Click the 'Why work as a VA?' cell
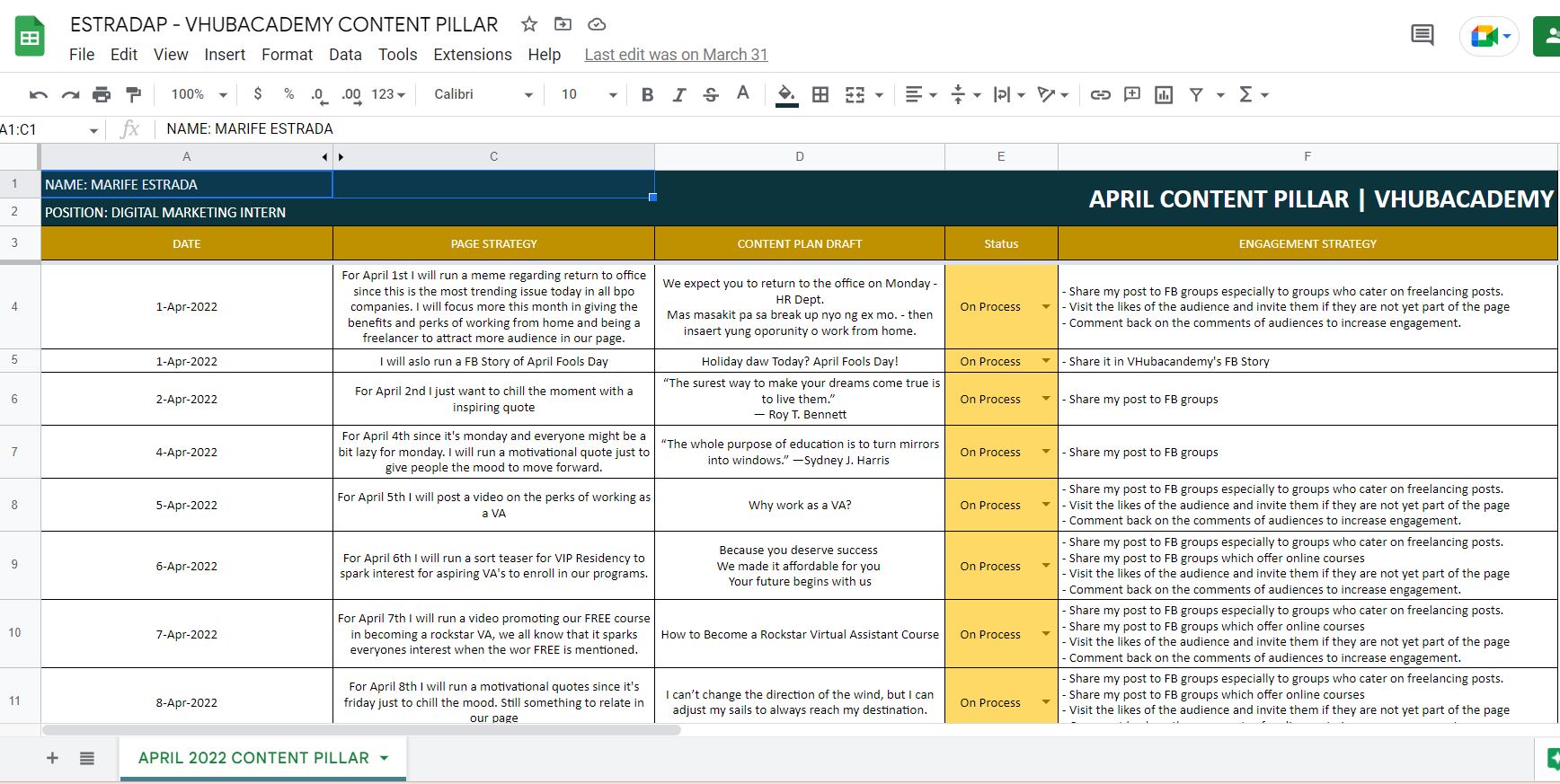Viewport: 1560px width, 784px height. tap(800, 505)
